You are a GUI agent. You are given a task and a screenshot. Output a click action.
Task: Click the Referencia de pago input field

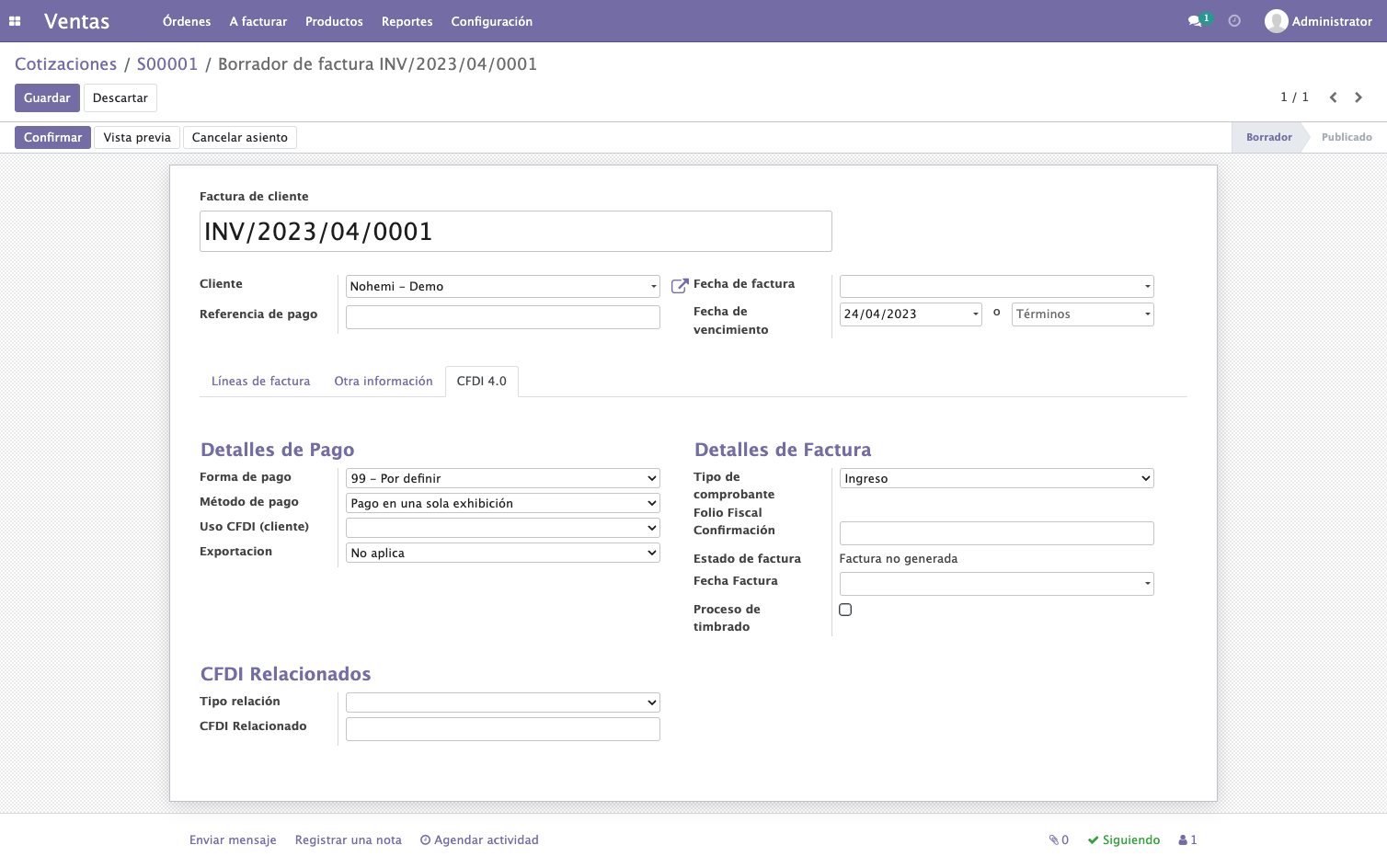pos(503,317)
